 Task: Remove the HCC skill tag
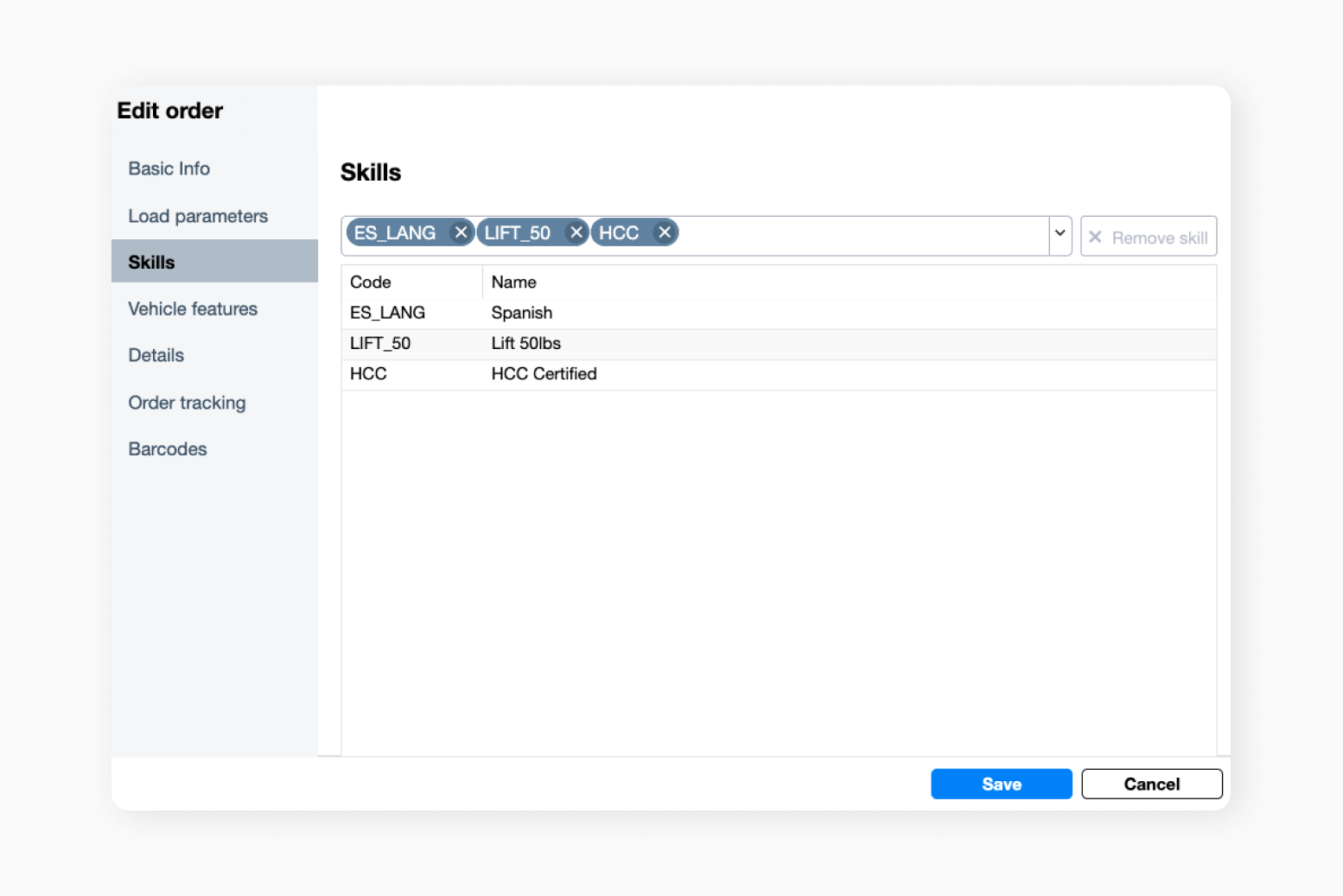[665, 232]
